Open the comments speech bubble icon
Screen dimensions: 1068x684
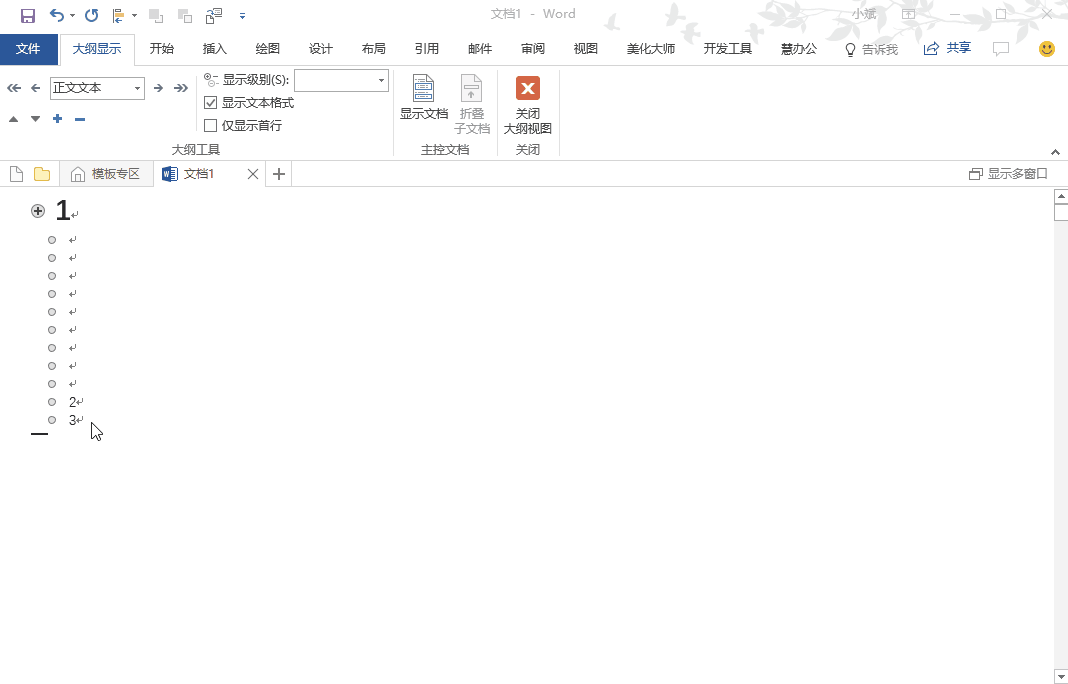[1001, 49]
